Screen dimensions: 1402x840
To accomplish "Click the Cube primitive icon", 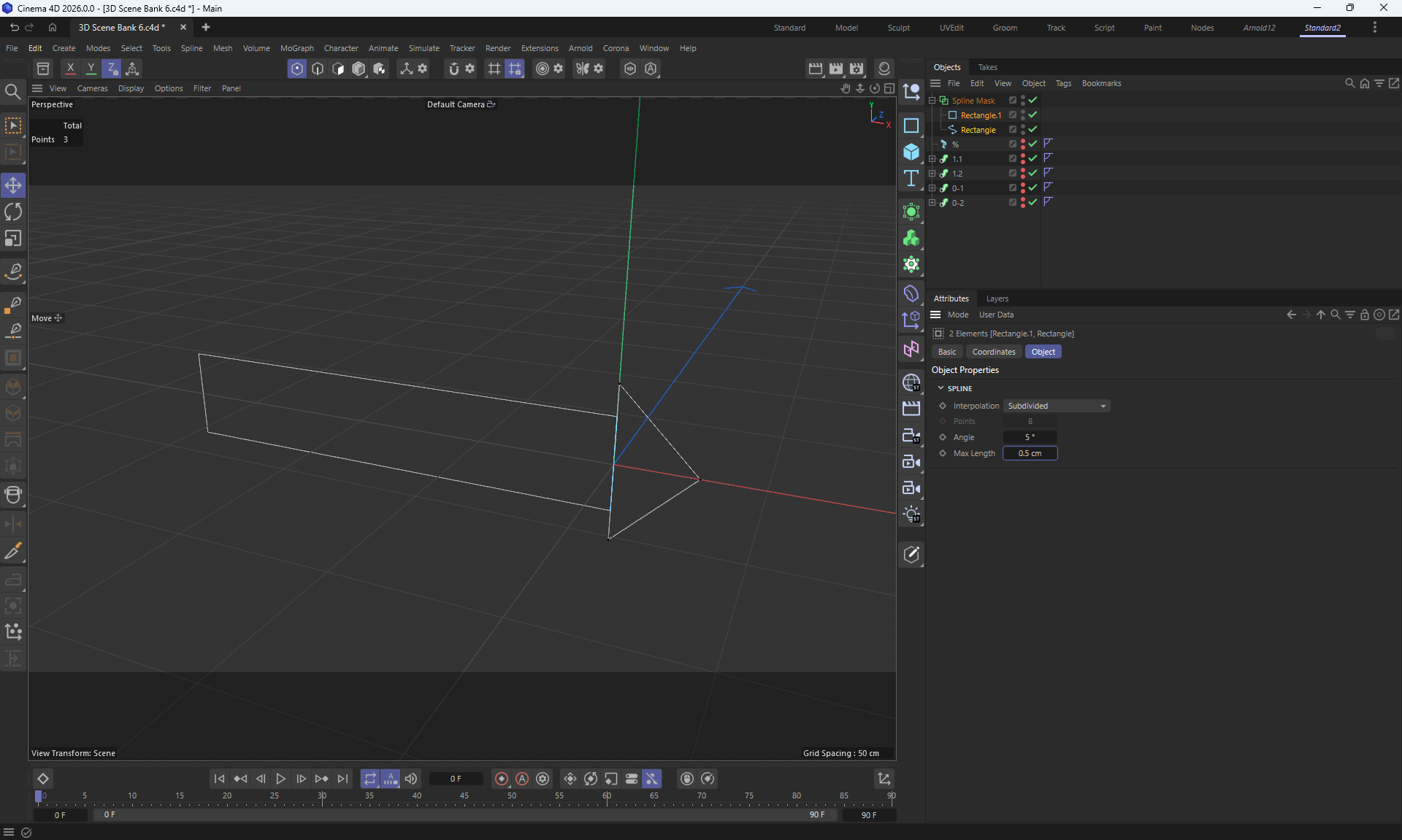I will click(x=911, y=152).
